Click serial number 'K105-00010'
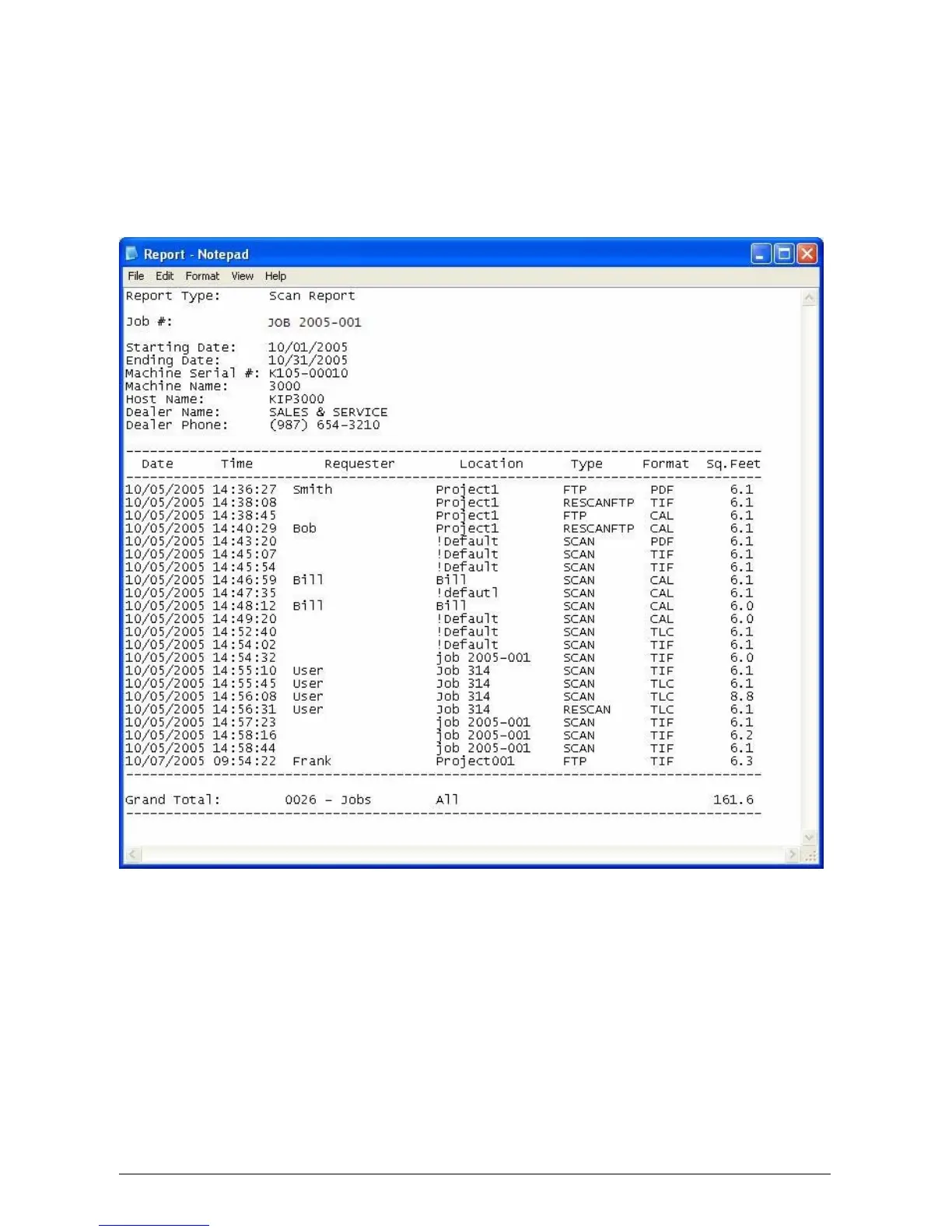This screenshot has height=1232, width=952. click(308, 373)
